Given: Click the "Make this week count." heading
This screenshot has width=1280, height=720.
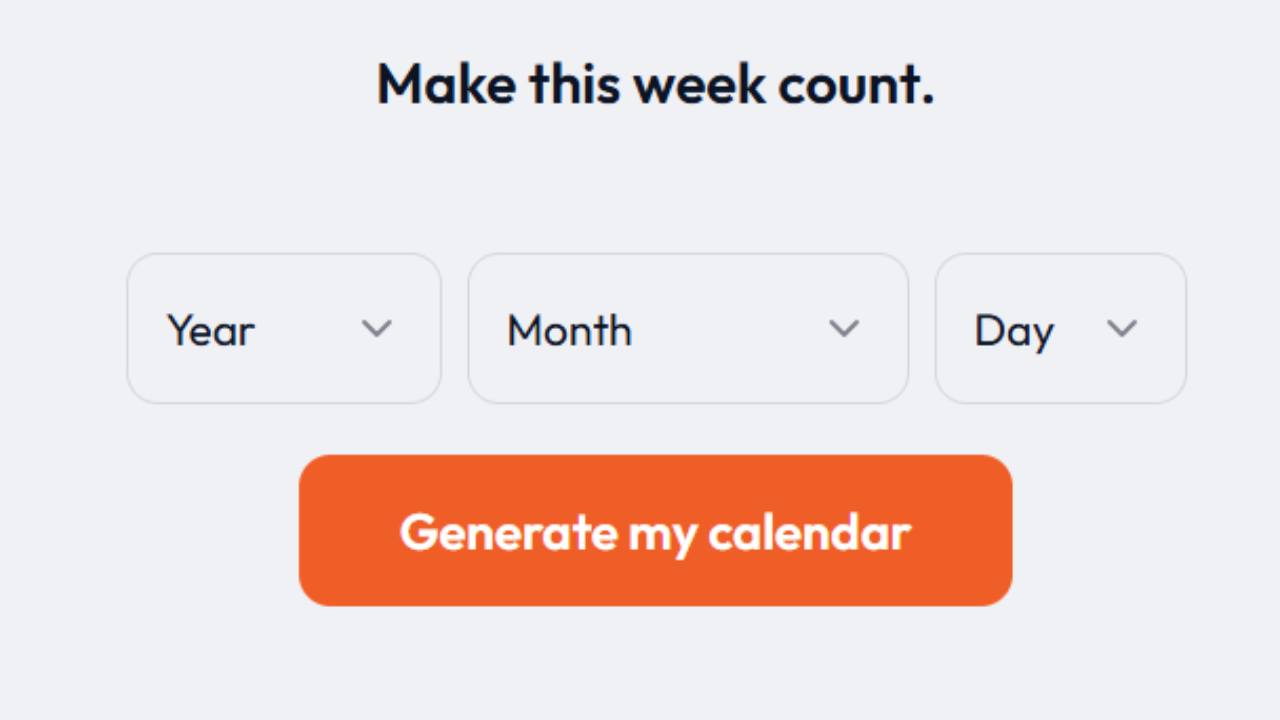Looking at the screenshot, I should [x=655, y=84].
